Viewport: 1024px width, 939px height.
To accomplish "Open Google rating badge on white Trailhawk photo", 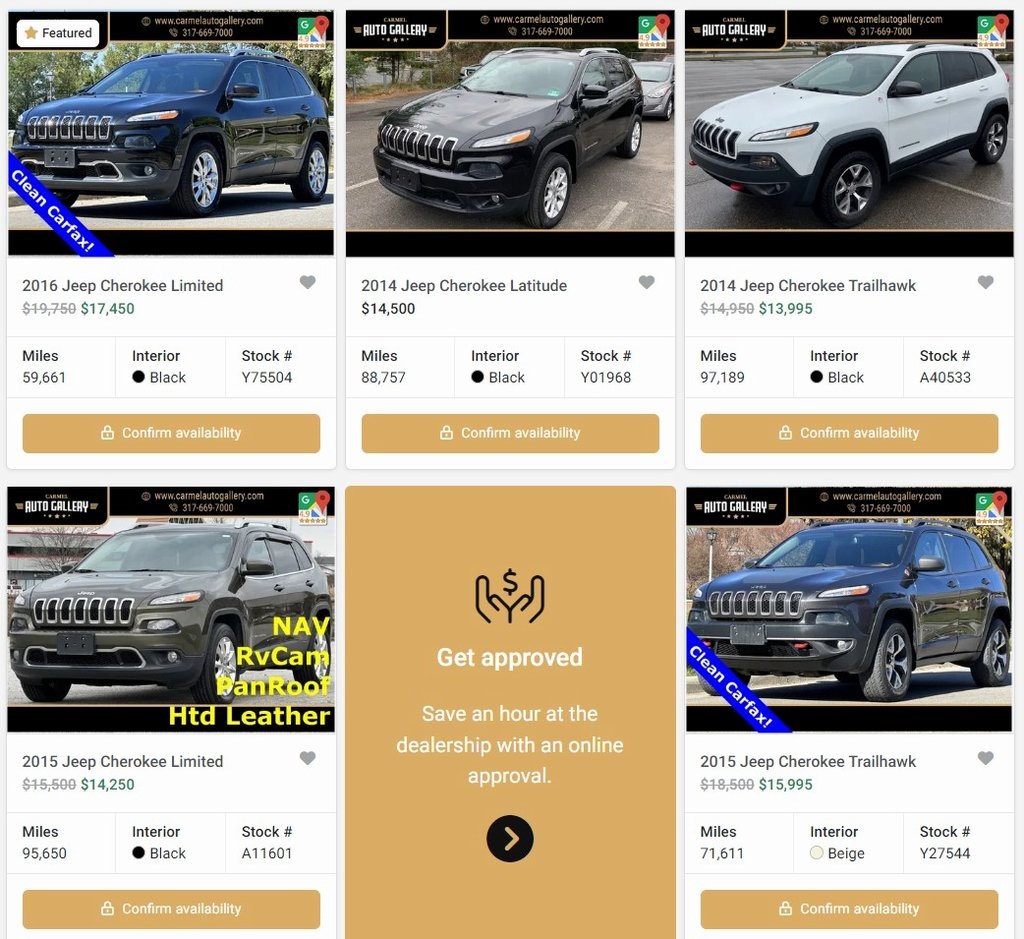I will coord(991,33).
